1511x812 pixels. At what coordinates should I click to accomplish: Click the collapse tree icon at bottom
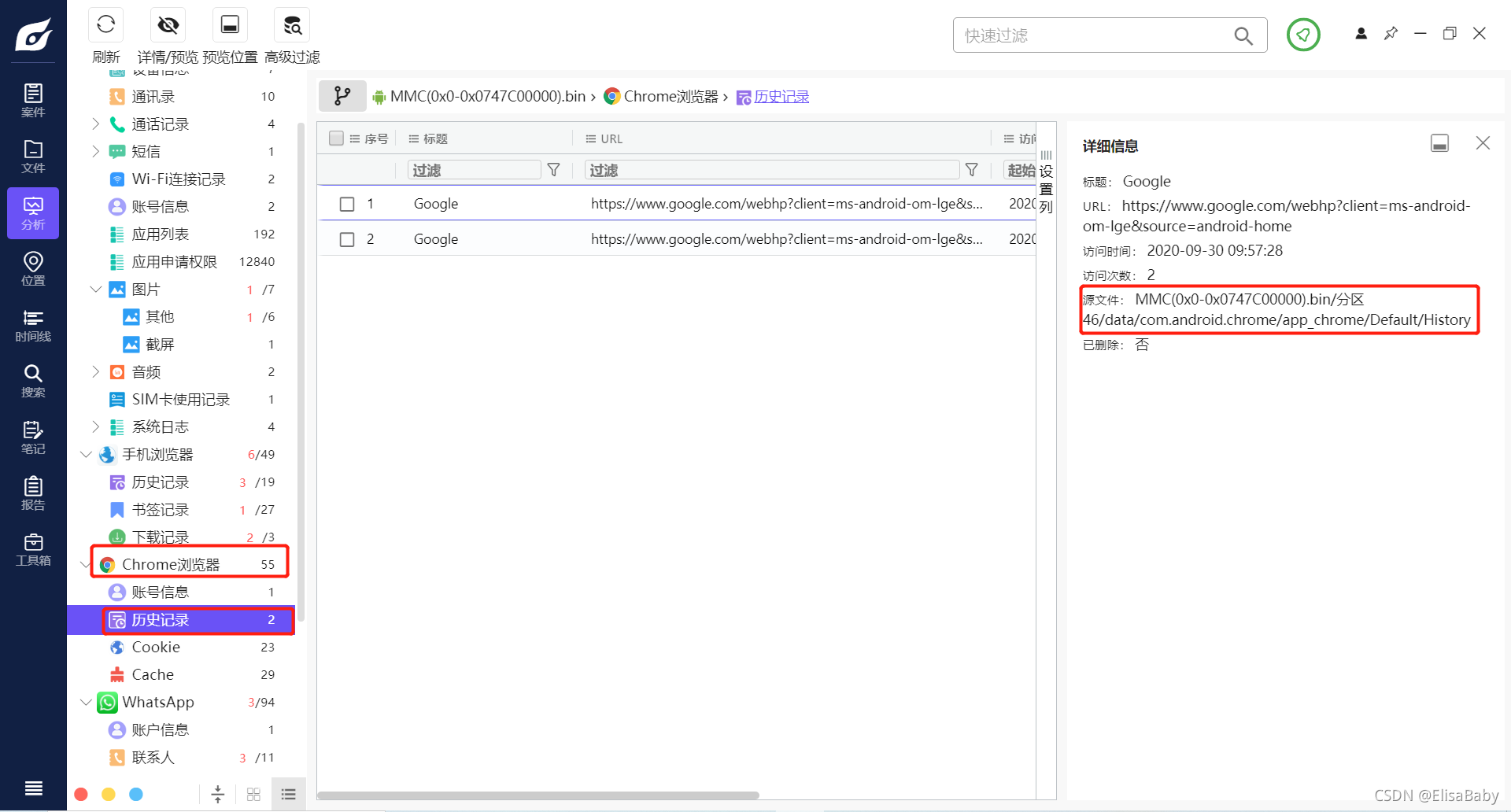click(x=218, y=795)
